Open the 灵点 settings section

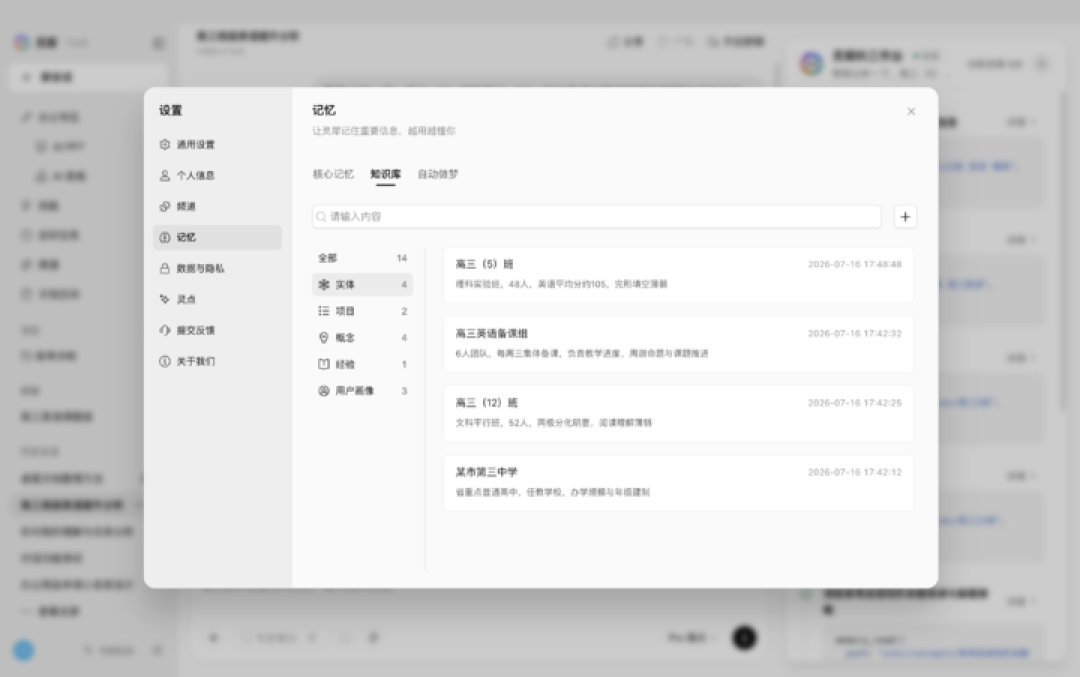click(217, 300)
